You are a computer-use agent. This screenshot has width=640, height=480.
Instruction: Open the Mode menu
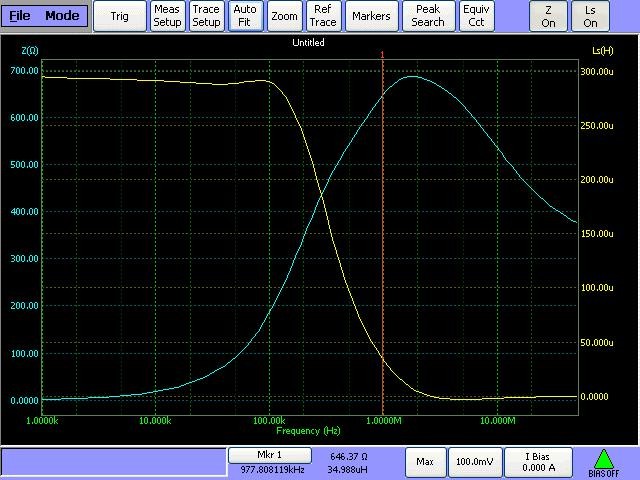click(62, 16)
